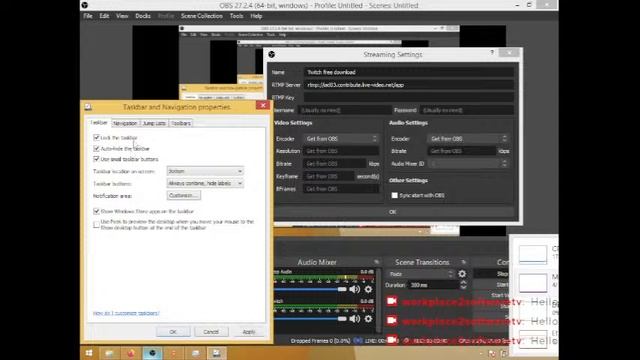The image size is (640, 360).
Task: Toggle Auto-hide the taskbar checkbox
Action: coord(96,149)
